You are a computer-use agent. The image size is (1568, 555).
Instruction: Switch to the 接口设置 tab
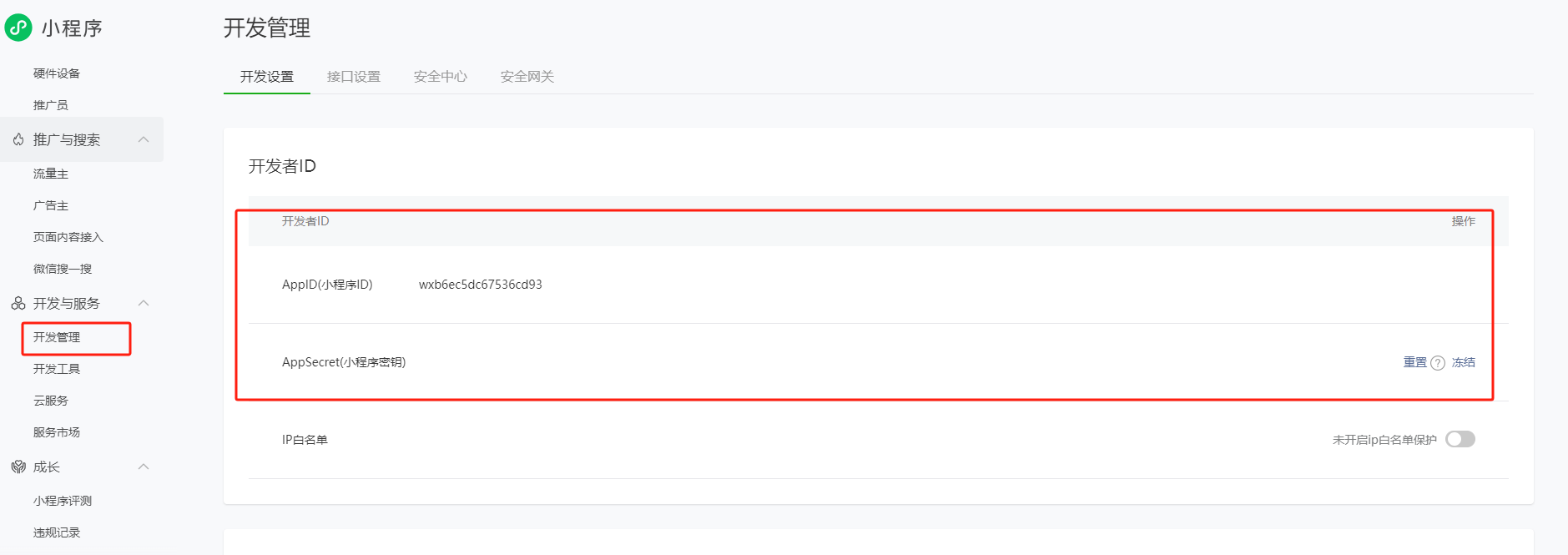click(x=354, y=77)
